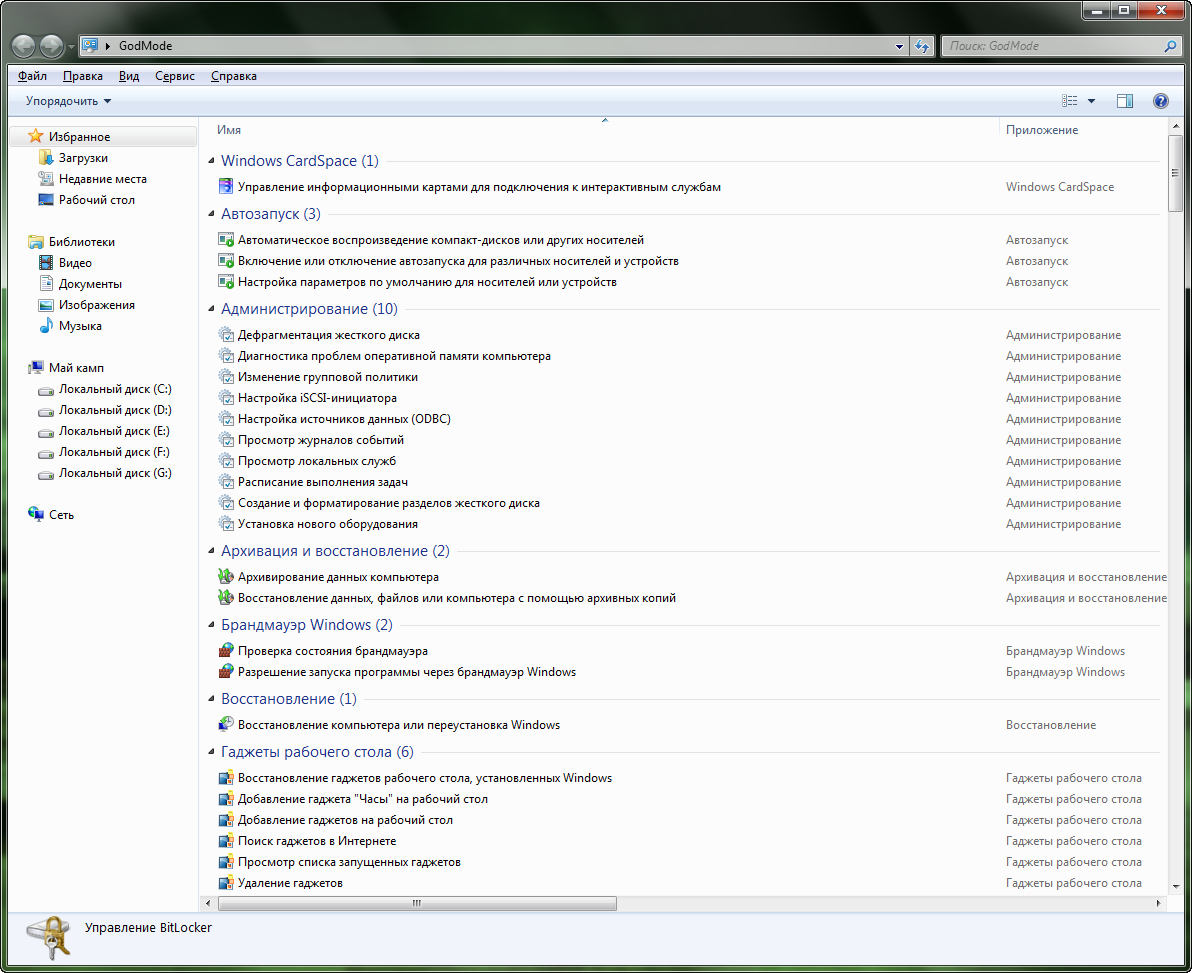1192x973 pixels.
Task: Click the CardSpace icon before Управление информационными картами
Action: coord(225,186)
